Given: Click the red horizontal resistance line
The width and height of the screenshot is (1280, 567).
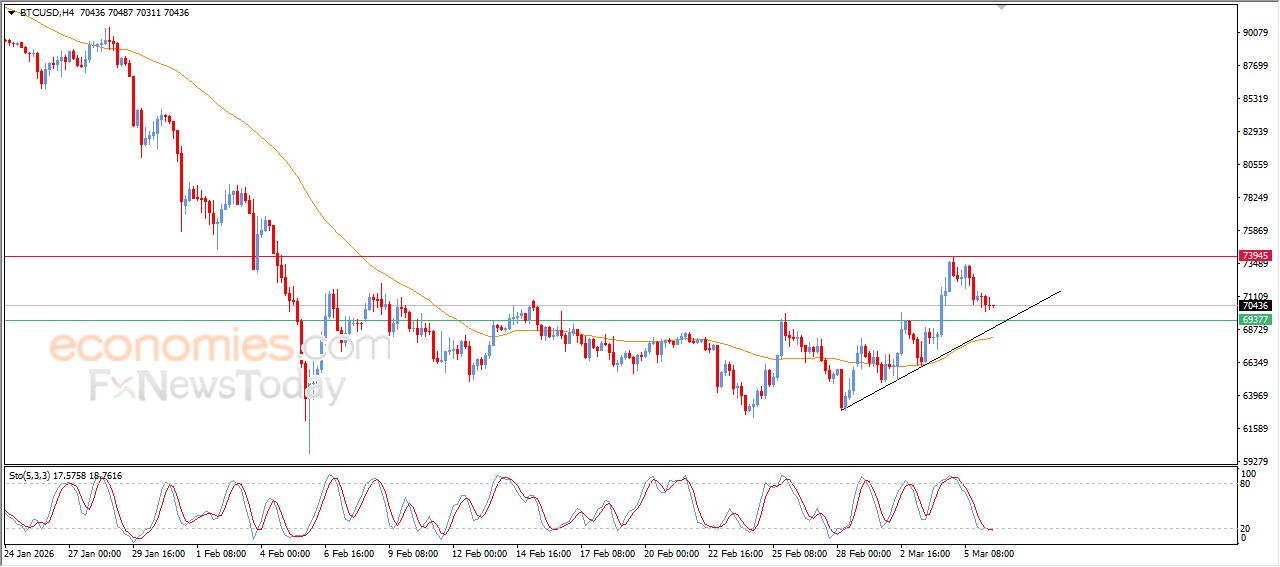Looking at the screenshot, I should 600,257.
